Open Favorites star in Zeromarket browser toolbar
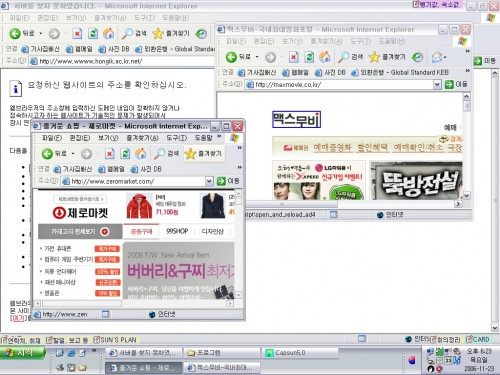Viewport: 500px width, 375px height. (203, 154)
